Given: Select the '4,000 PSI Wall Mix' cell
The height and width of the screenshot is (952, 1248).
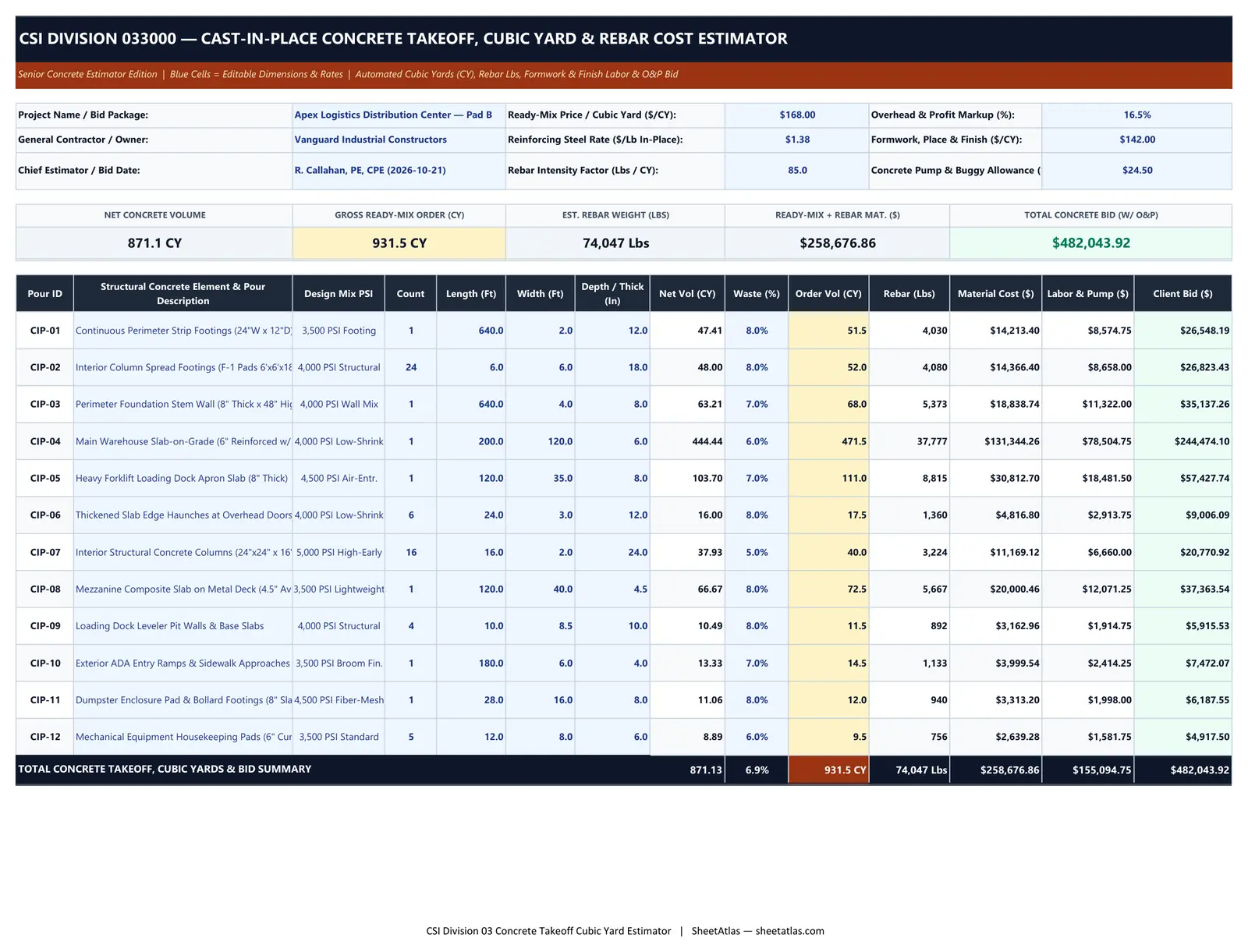Looking at the screenshot, I should point(339,404).
